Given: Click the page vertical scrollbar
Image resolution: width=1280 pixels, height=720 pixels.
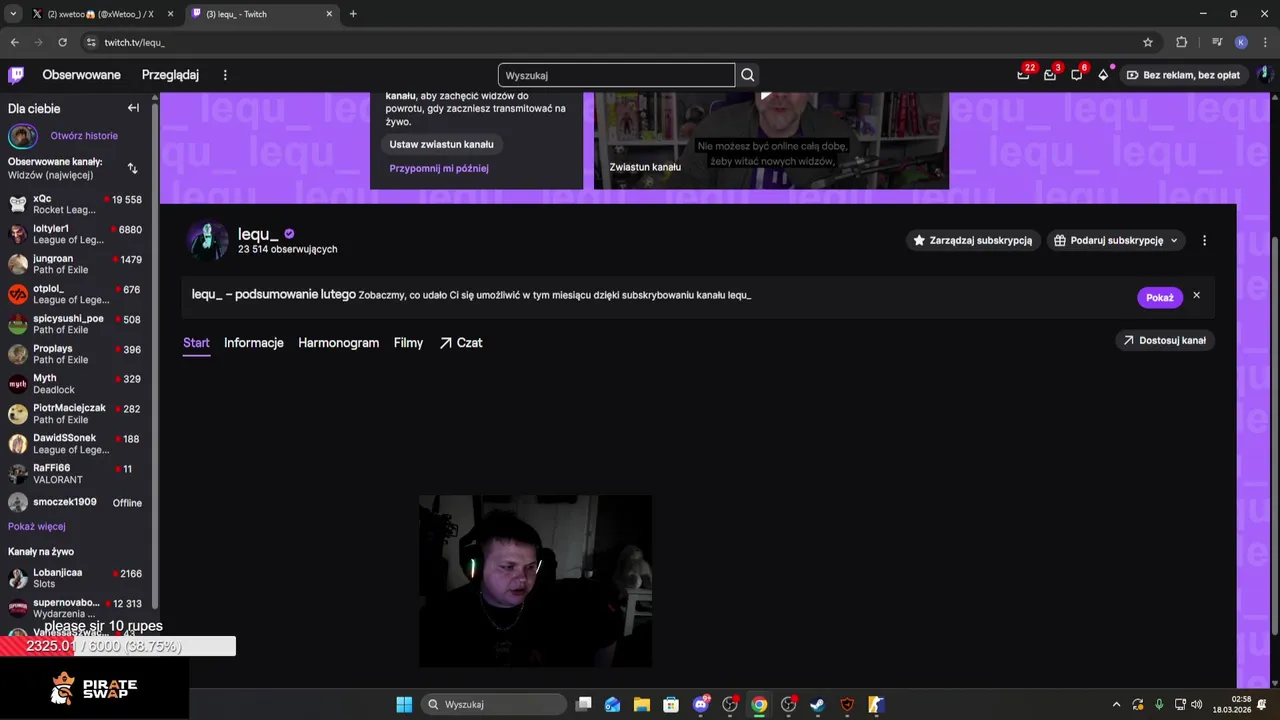Looking at the screenshot, I should click(x=1274, y=435).
